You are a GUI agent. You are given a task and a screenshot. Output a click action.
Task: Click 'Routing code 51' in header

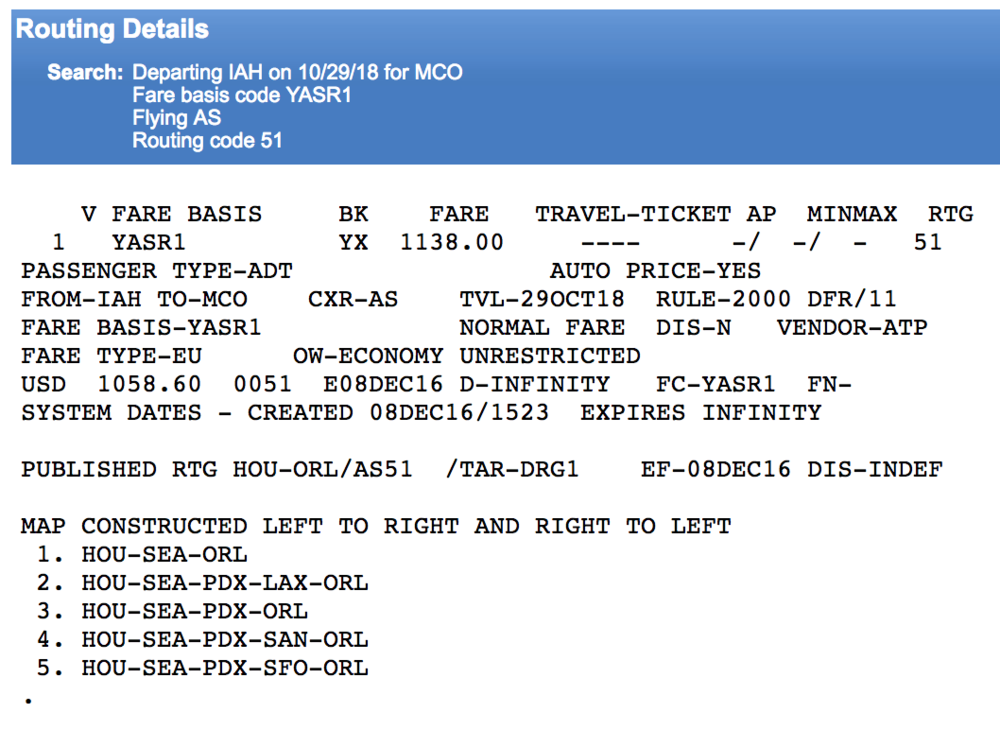pyautogui.click(x=207, y=141)
